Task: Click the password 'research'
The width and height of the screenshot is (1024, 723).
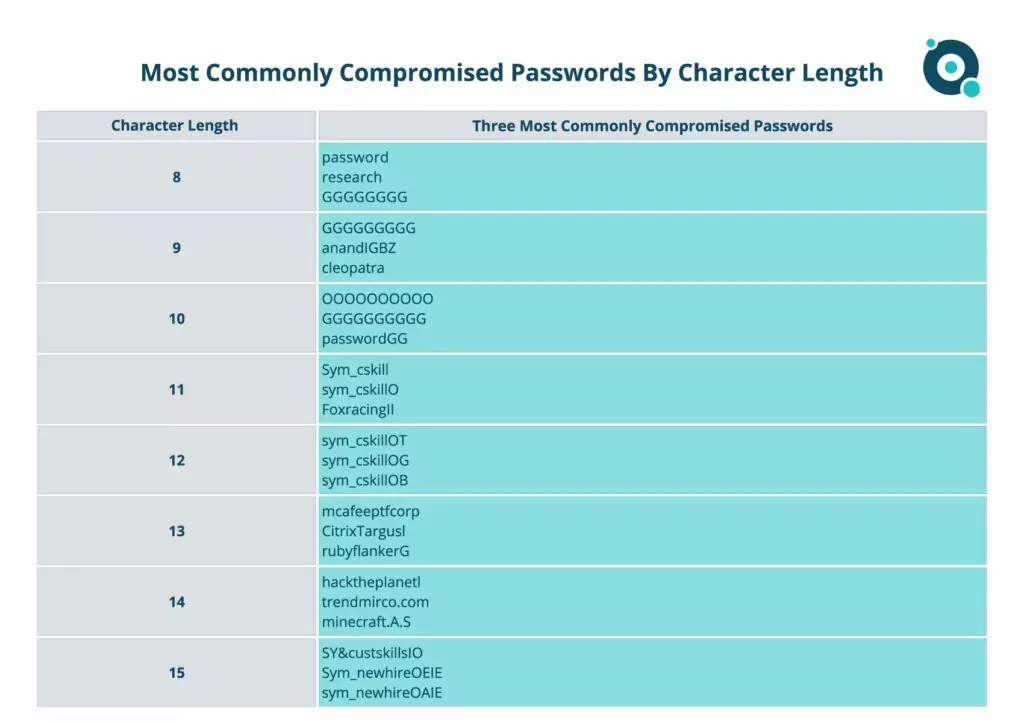Action: tap(351, 177)
